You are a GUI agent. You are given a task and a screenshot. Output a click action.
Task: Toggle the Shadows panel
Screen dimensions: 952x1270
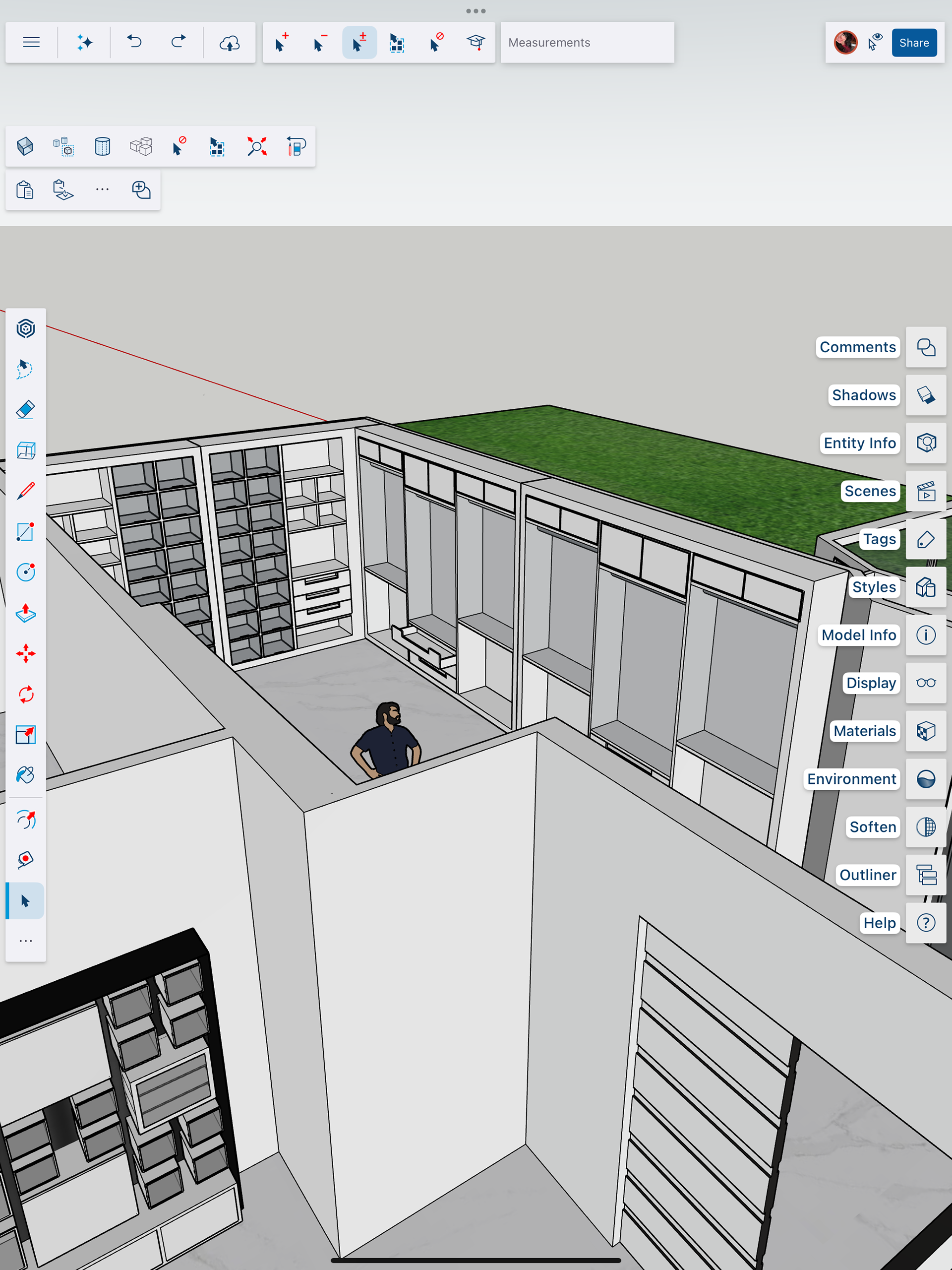926,395
